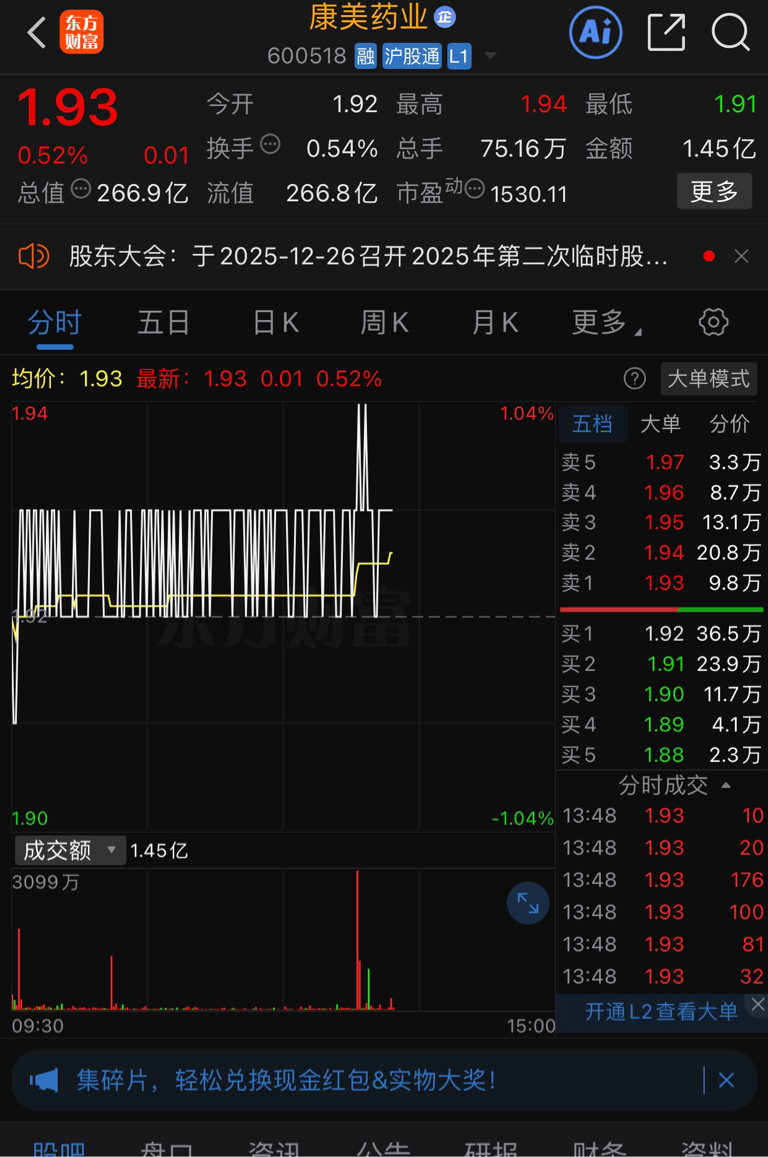
Task: Switch to the 分时 chart tab
Action: (55, 323)
